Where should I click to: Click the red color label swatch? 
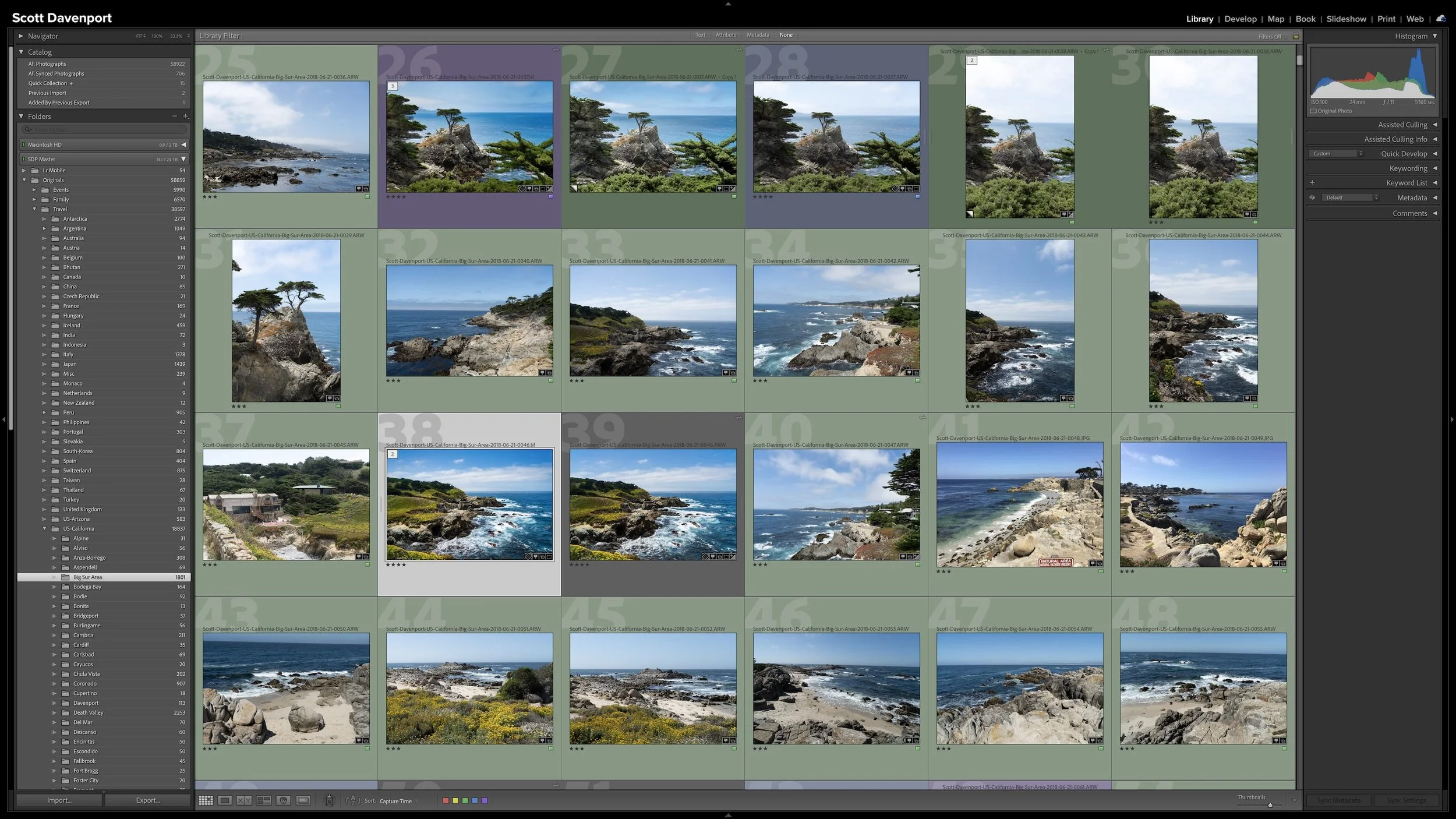pos(446,800)
